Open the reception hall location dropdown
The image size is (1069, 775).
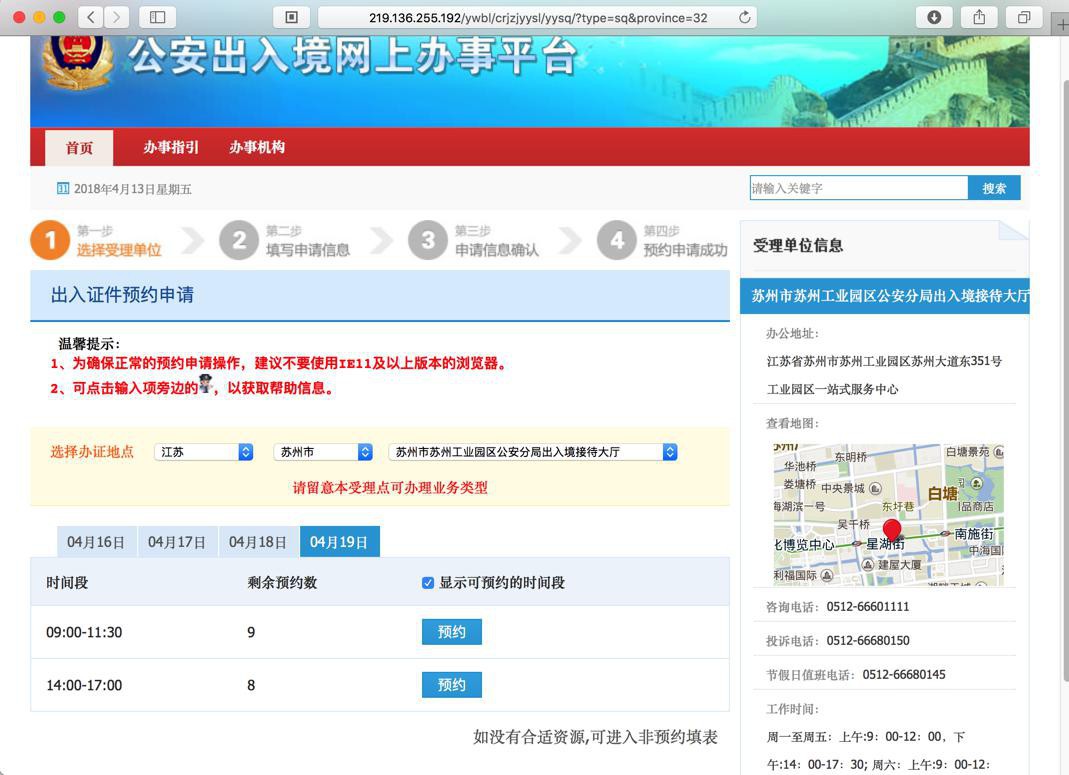click(x=533, y=452)
